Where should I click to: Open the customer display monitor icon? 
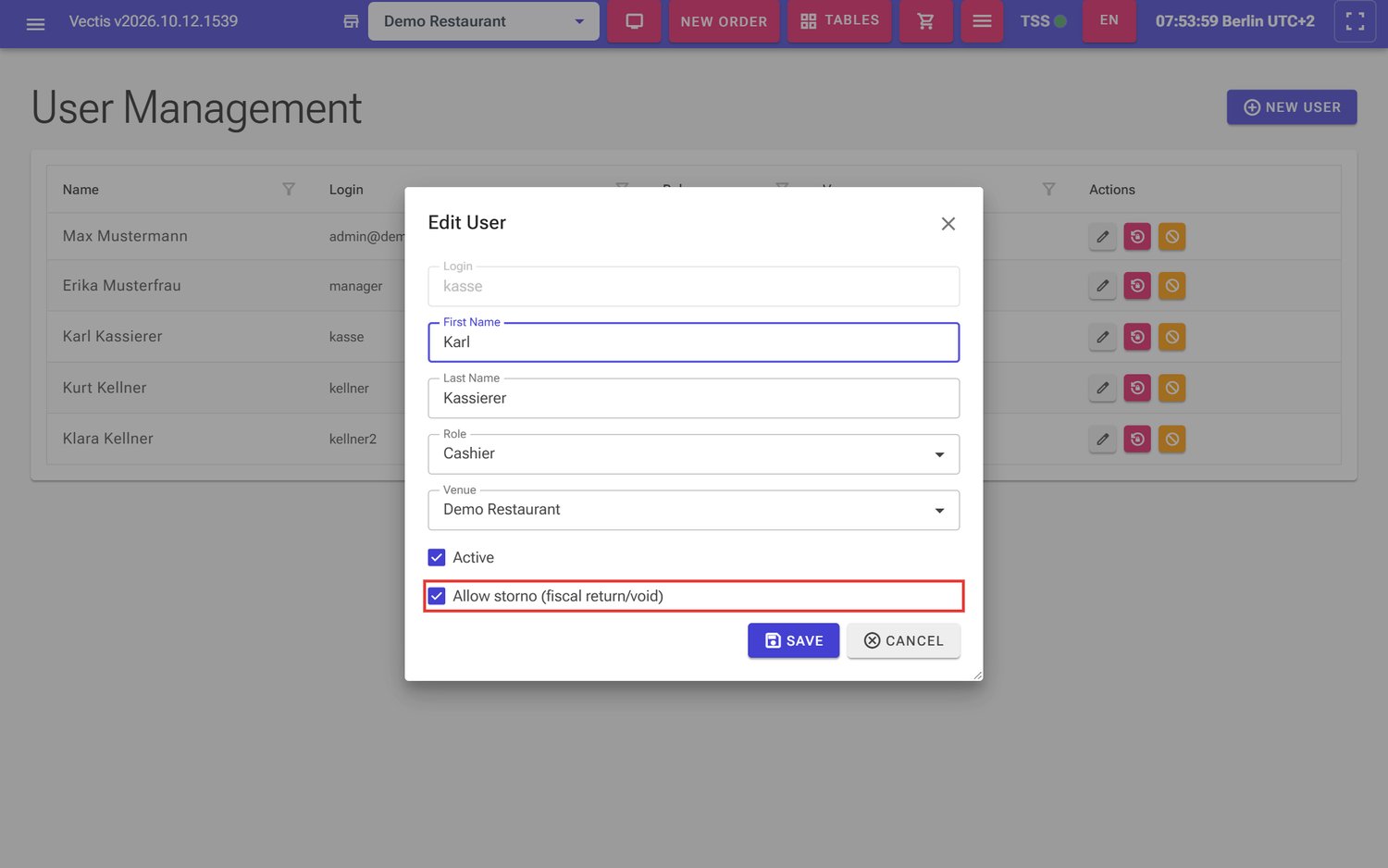coord(634,21)
